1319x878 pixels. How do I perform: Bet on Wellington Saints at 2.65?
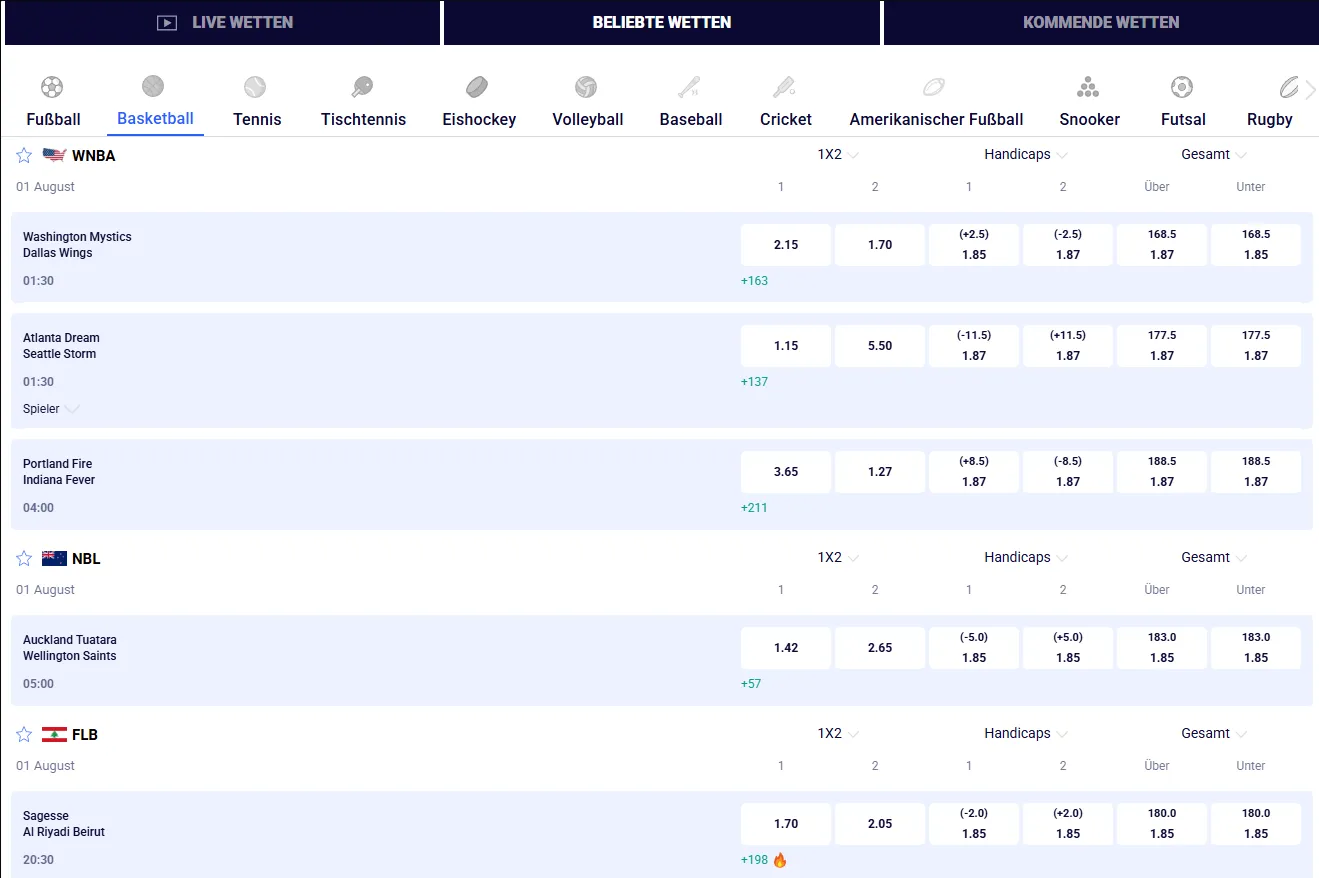point(880,648)
